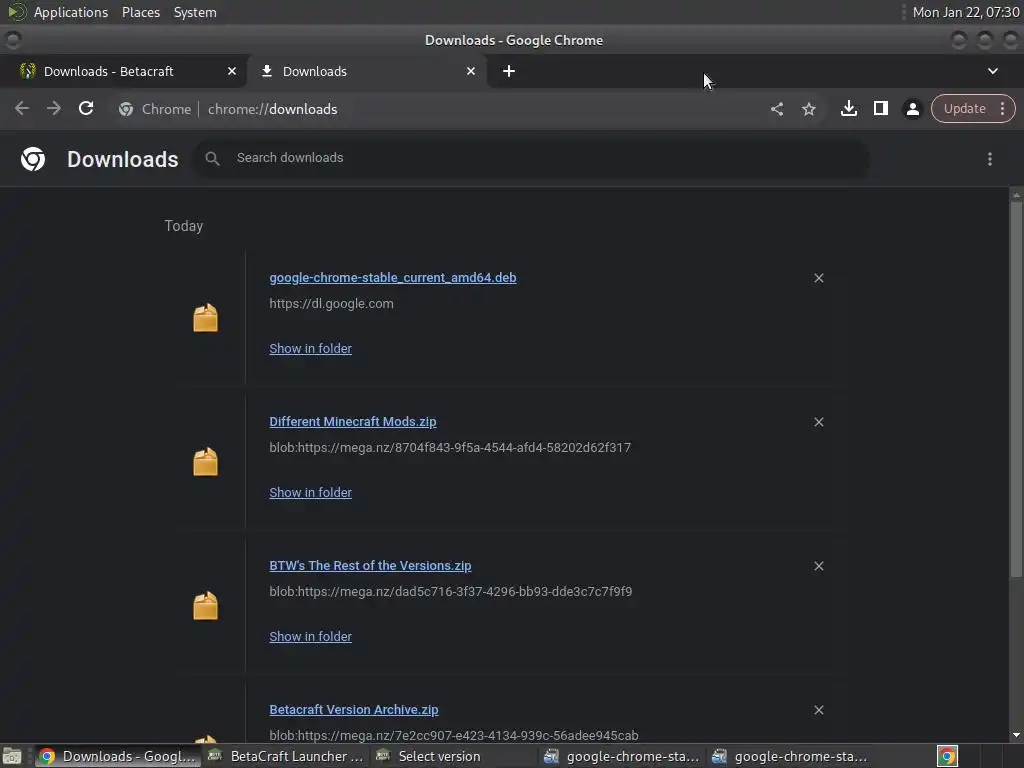Close the Downloads - Betacraft tab
Screen dimensions: 1024x768
(x=232, y=71)
